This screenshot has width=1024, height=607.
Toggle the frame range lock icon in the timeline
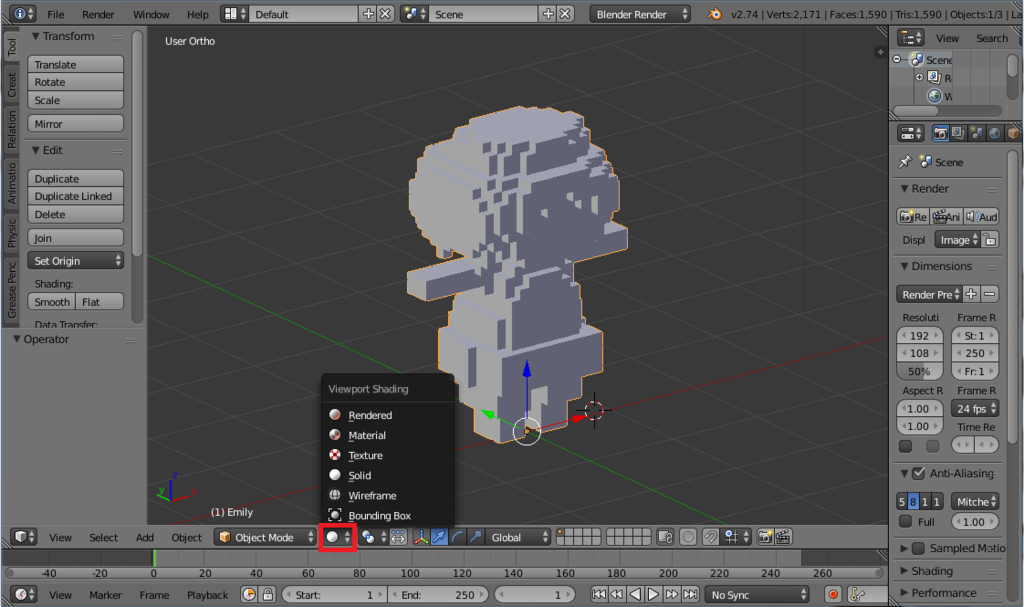point(268,595)
